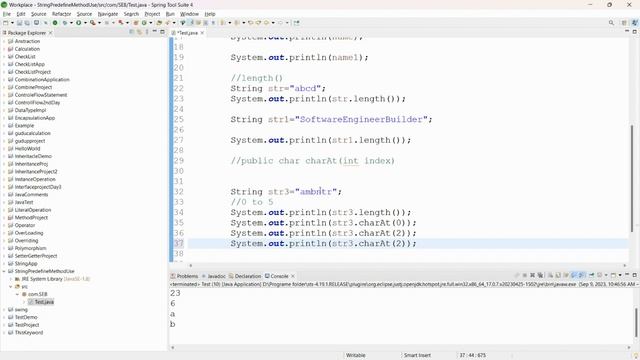Open the Run button dropdown arrow
Image resolution: width=640 pixels, height=360 pixels.
click(x=85, y=23)
